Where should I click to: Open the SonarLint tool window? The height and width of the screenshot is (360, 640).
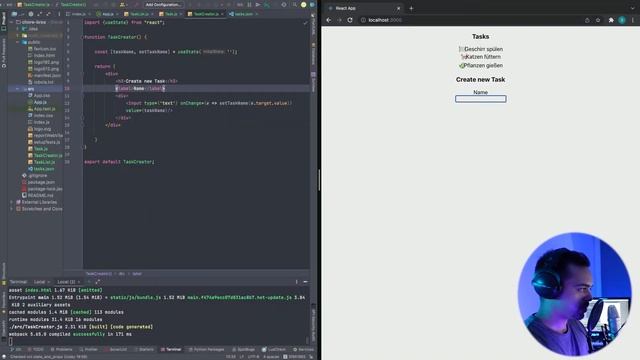click(116, 349)
